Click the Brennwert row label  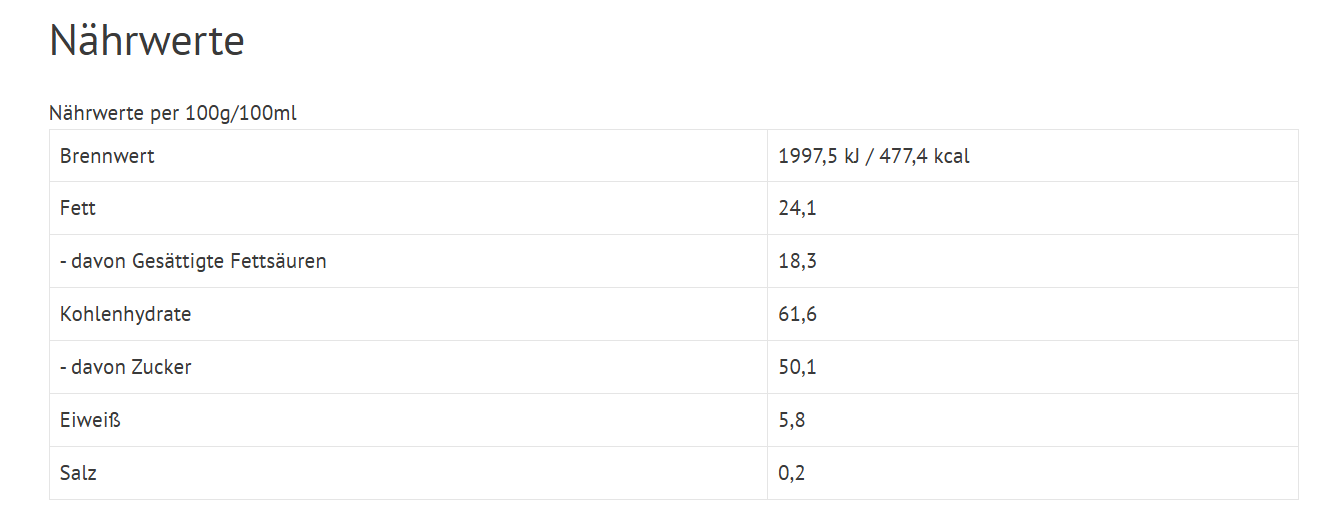pyautogui.click(x=107, y=156)
